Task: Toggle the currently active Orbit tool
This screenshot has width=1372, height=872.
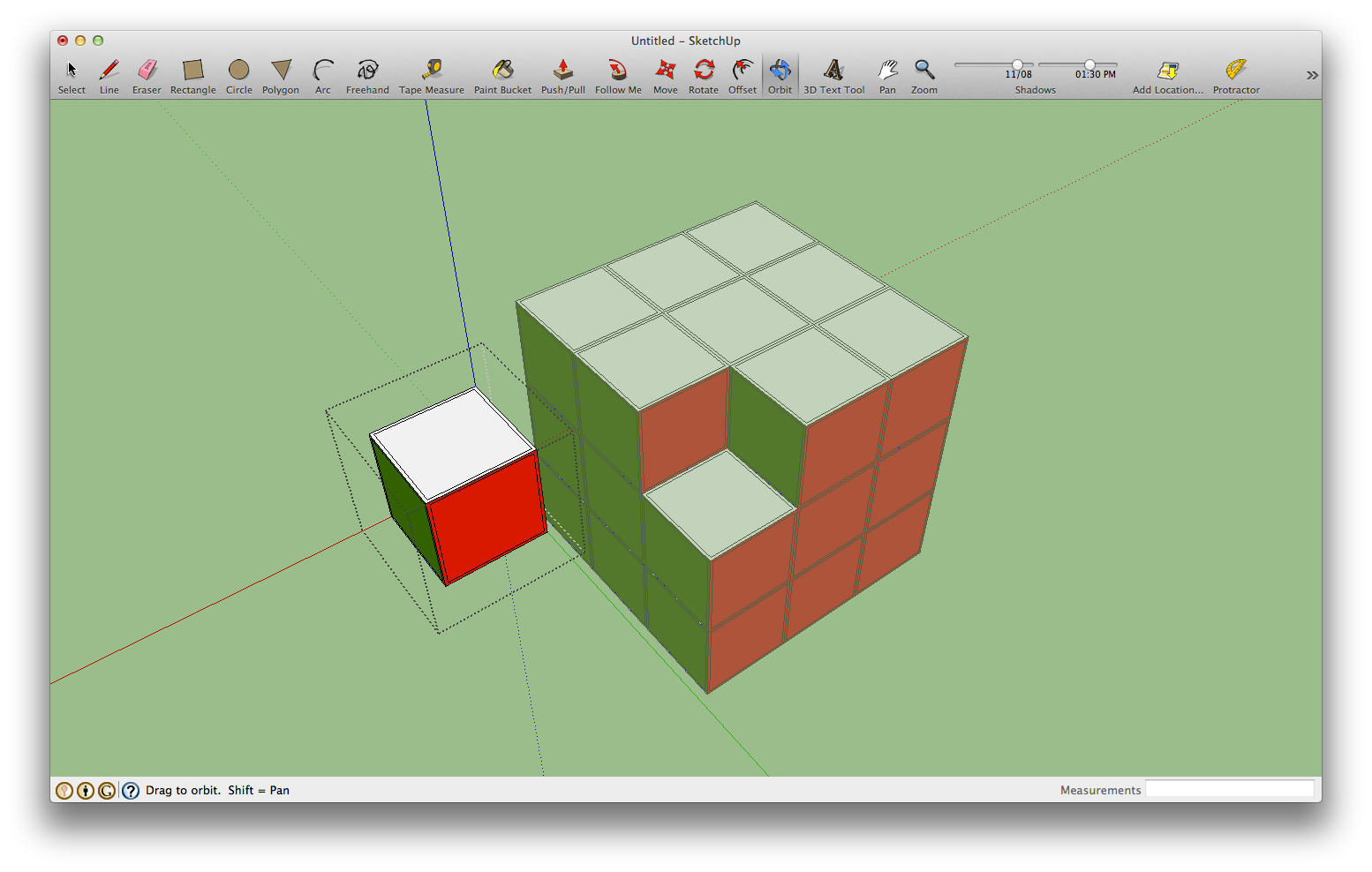Action: click(x=780, y=71)
